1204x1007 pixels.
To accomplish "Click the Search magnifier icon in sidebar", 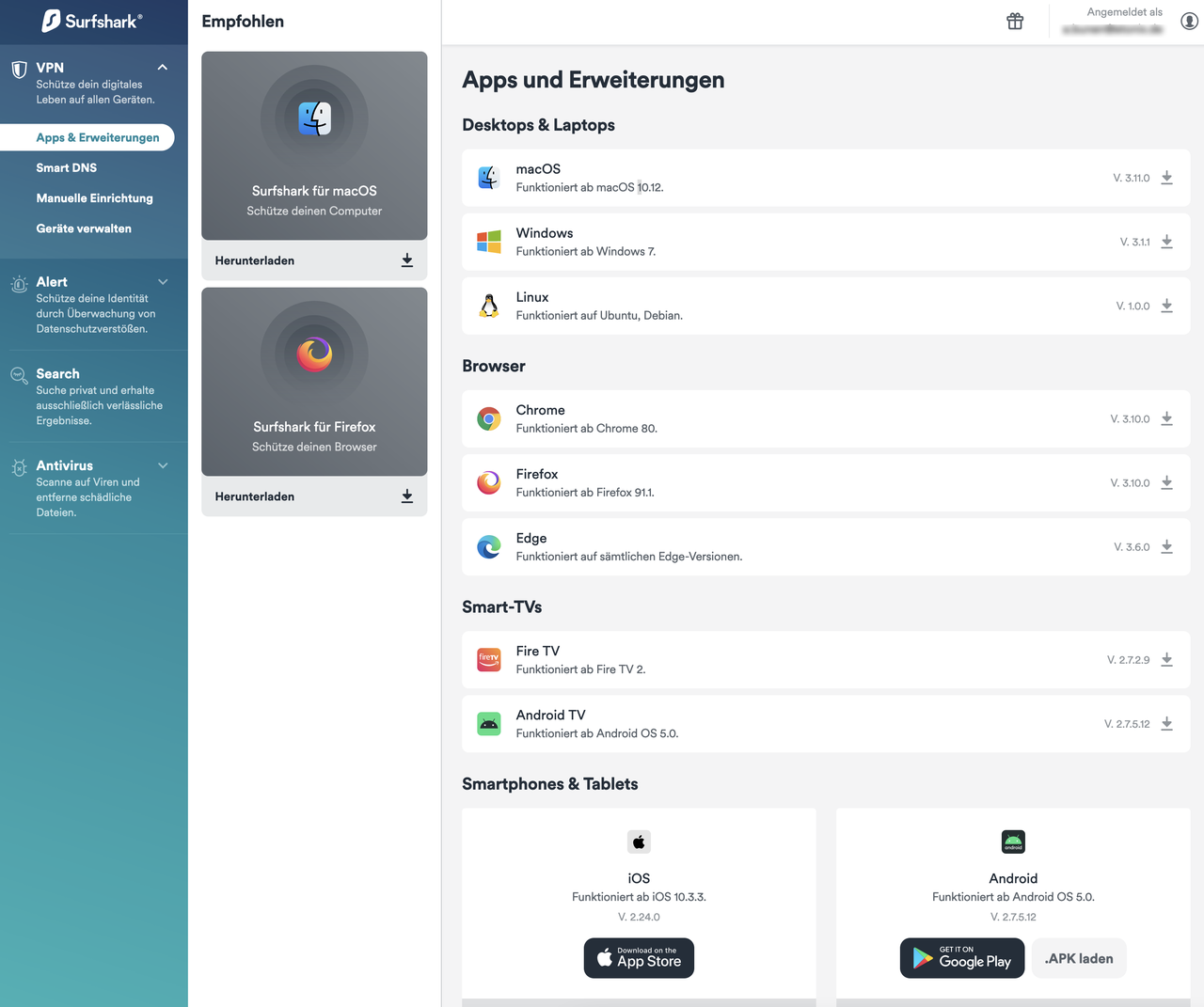I will pyautogui.click(x=19, y=376).
